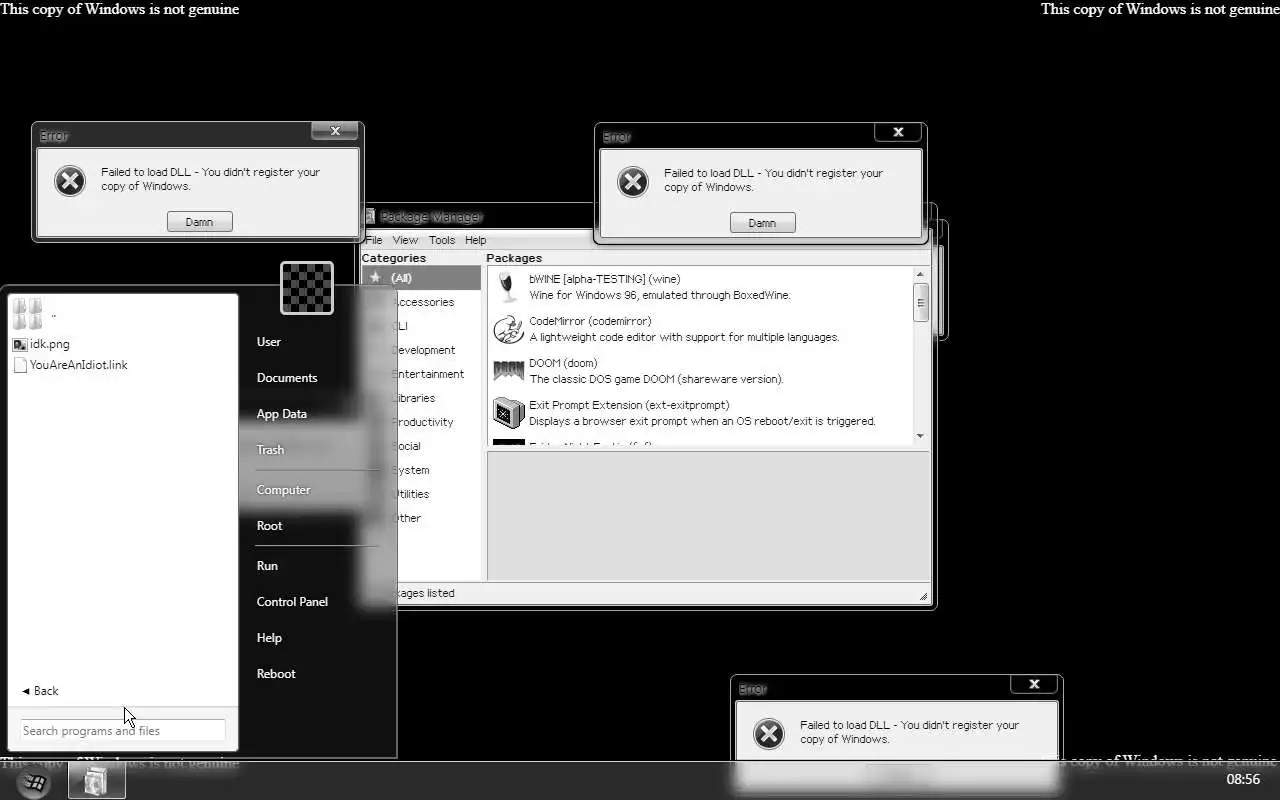The width and height of the screenshot is (1280, 800).
Task: Choose Reboot in the Start menu
Action: pos(276,674)
